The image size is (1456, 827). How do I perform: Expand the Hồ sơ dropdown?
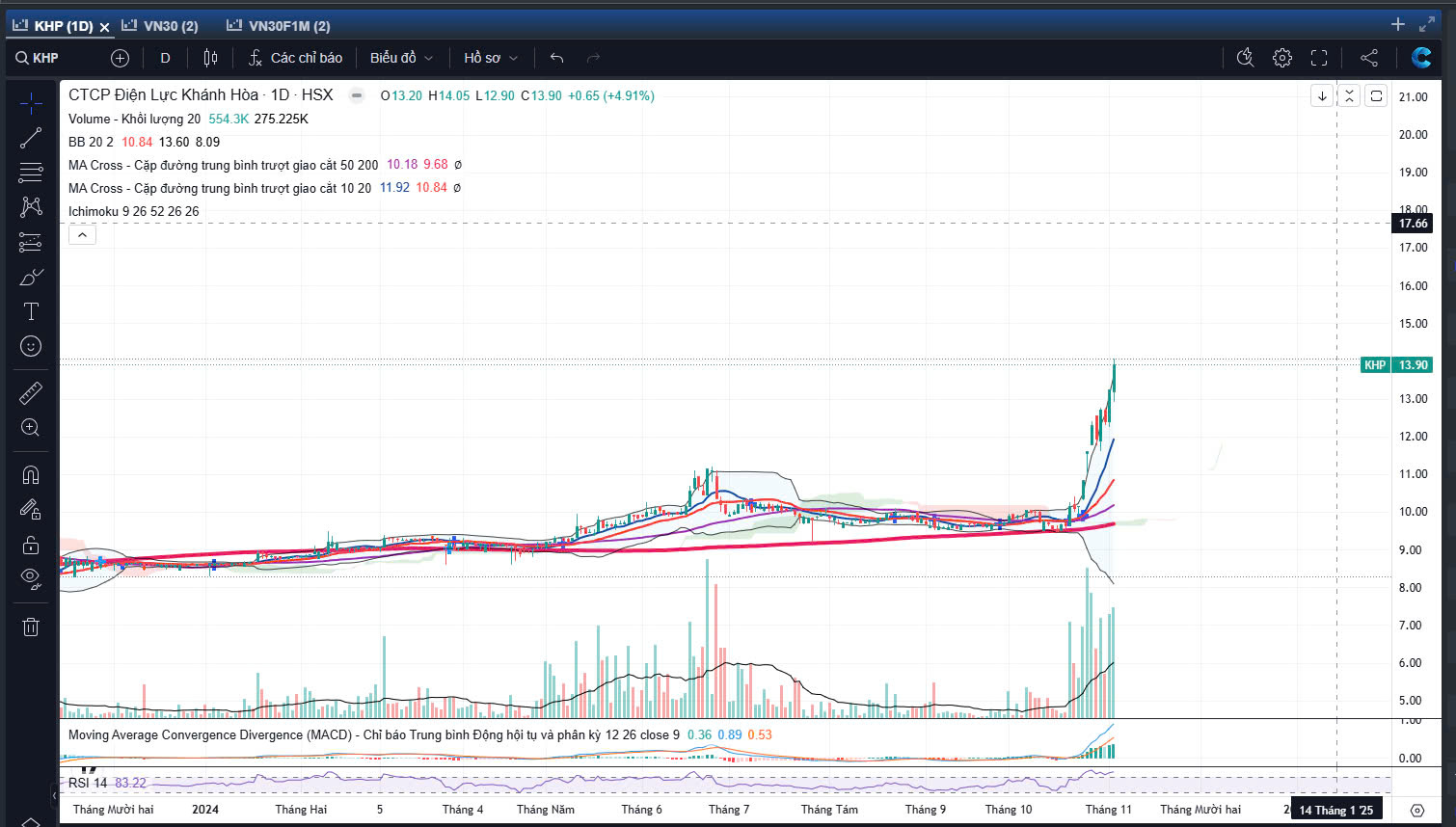click(x=491, y=58)
